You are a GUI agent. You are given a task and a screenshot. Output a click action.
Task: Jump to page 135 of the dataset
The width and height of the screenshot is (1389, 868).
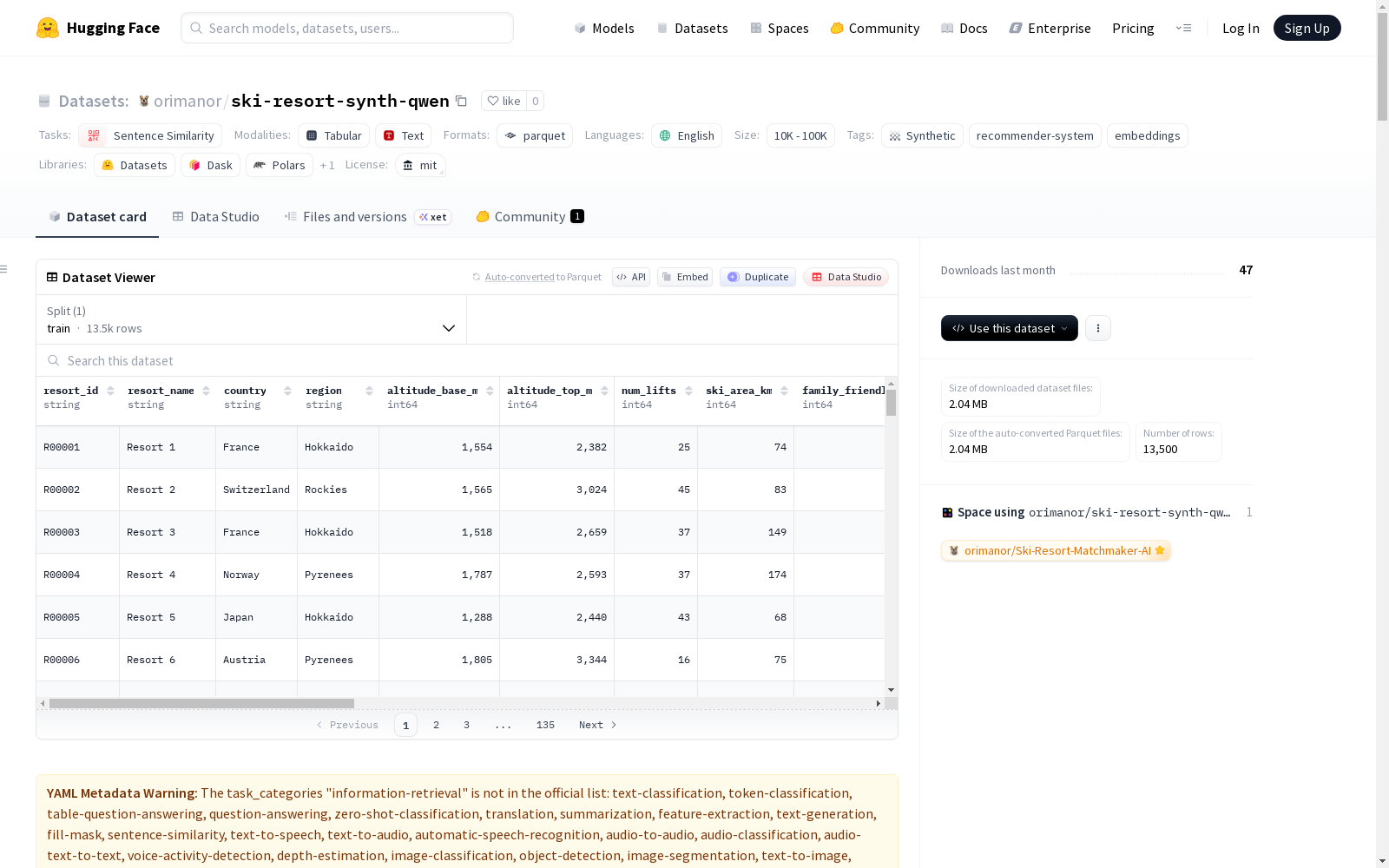545,725
